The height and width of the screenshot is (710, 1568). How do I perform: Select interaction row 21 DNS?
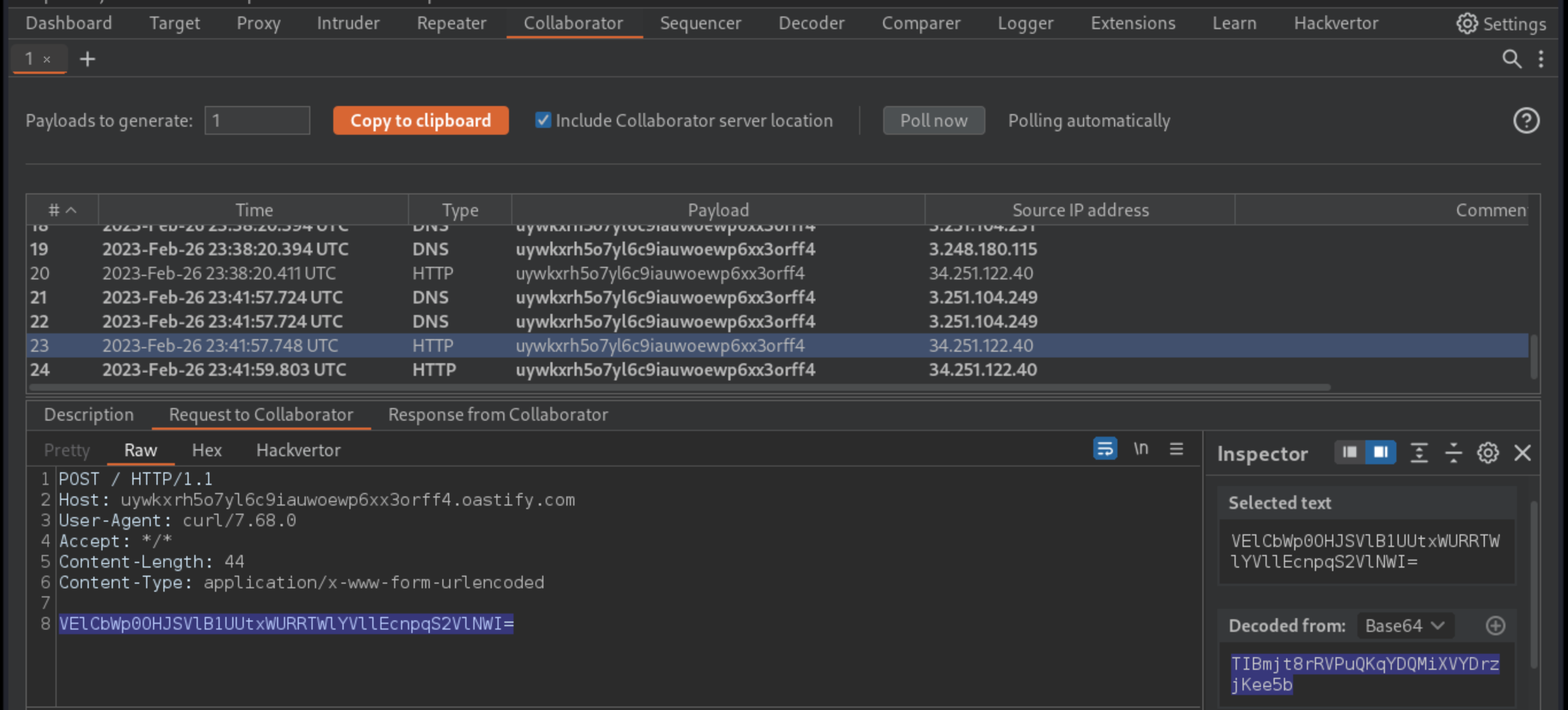[x=777, y=297]
